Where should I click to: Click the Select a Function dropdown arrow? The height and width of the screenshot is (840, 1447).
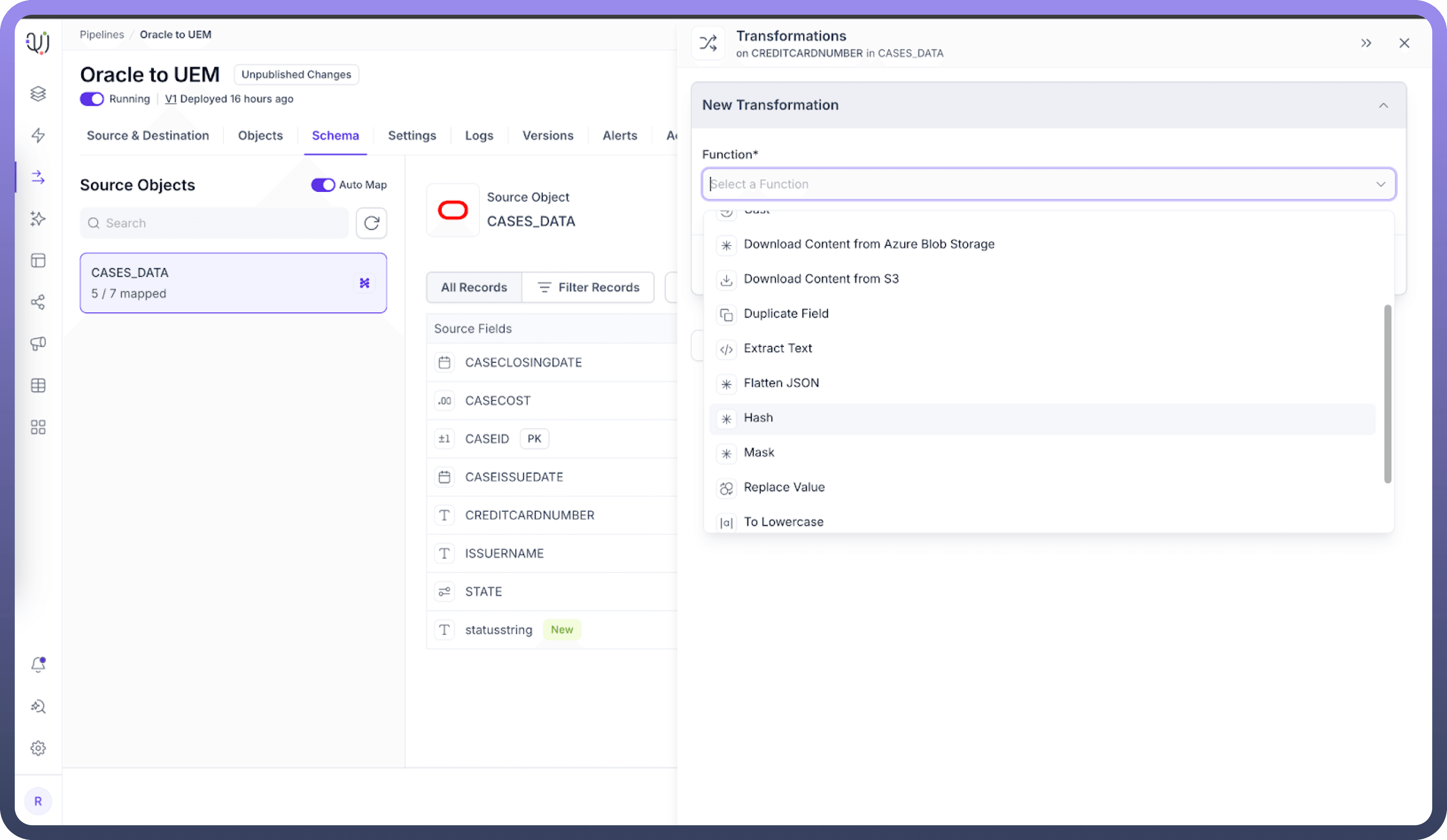tap(1381, 184)
